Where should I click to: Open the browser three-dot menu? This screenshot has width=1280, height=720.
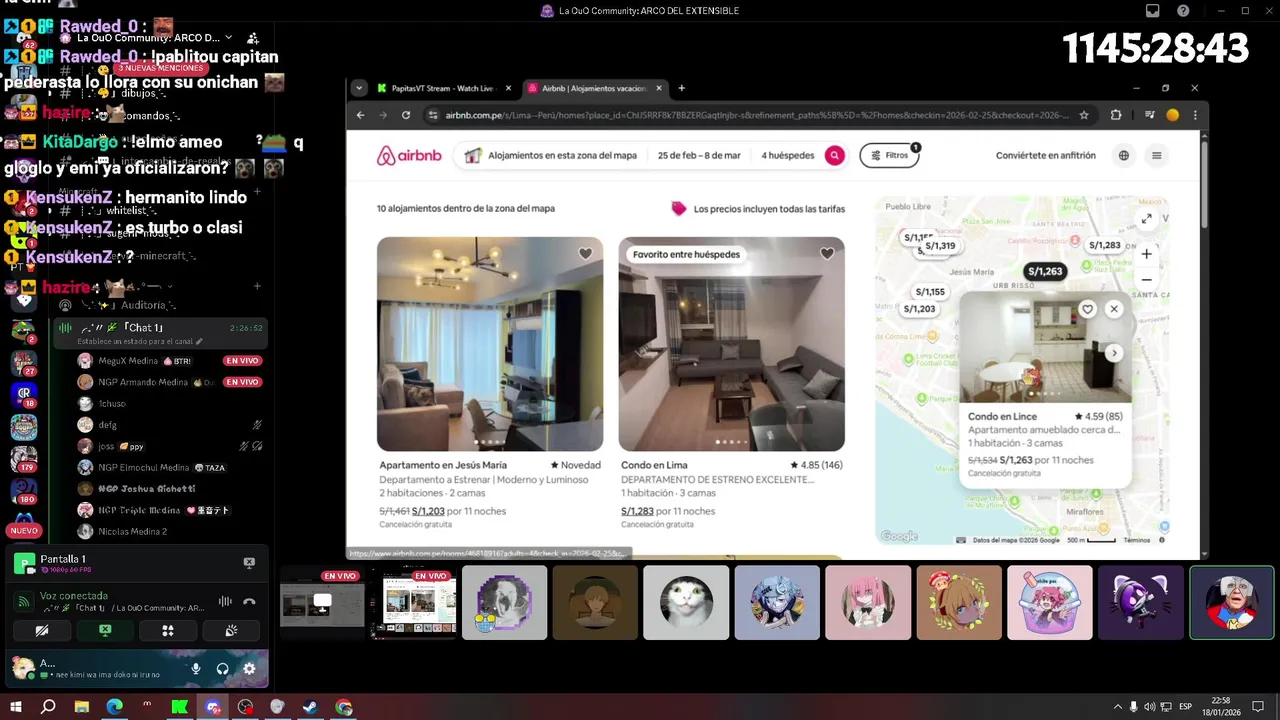[x=1195, y=115]
